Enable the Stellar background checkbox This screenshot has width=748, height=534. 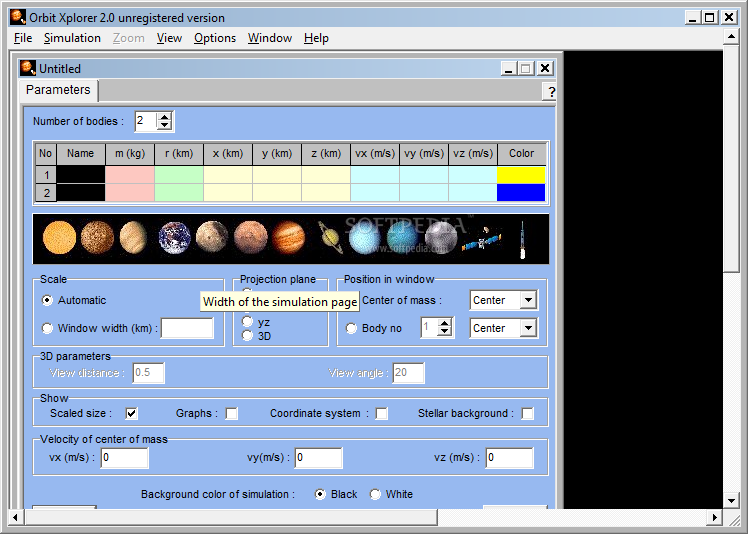coord(528,413)
